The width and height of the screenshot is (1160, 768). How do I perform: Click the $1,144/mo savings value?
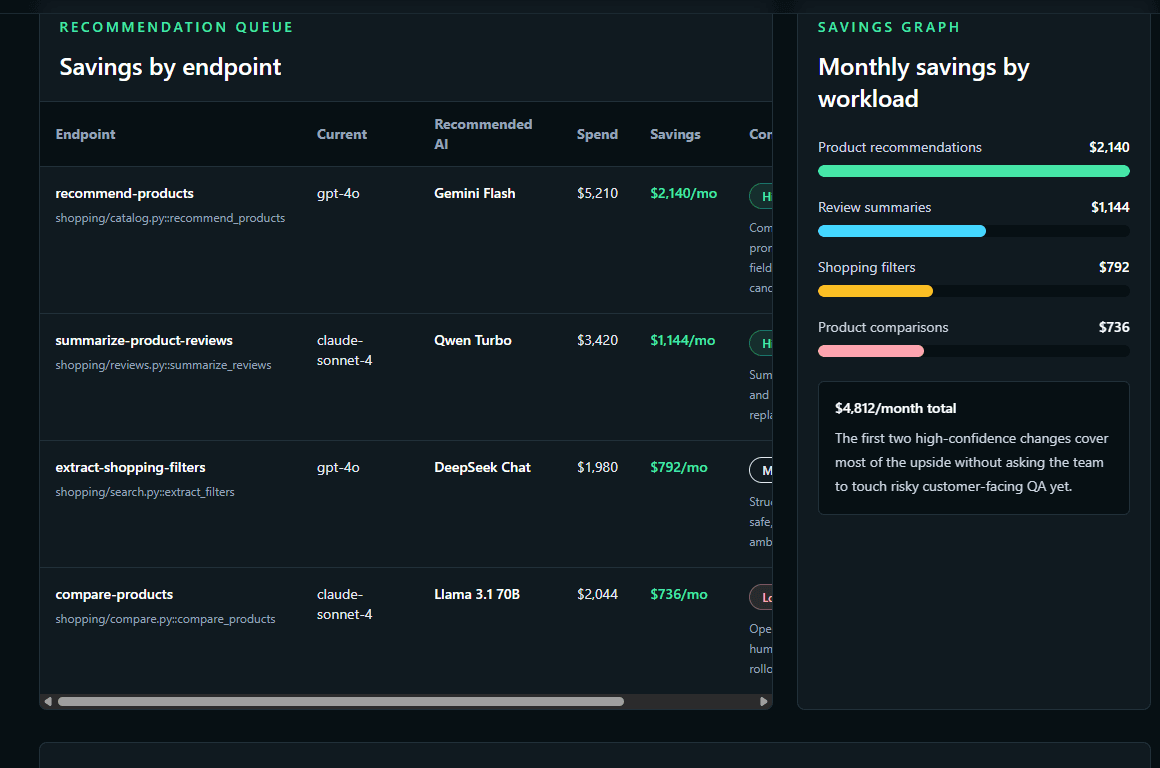coord(683,340)
